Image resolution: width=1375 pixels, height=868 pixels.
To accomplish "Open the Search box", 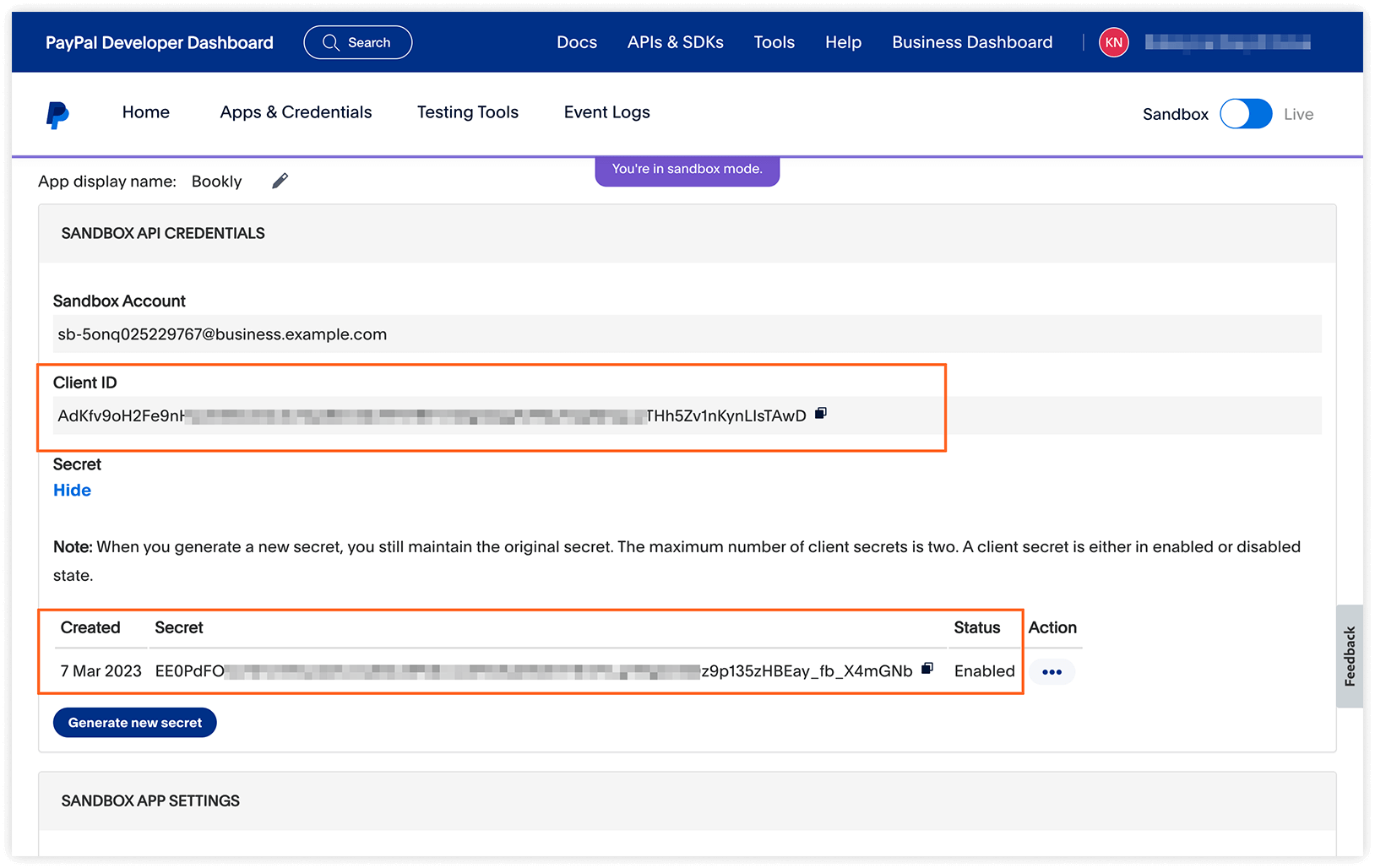I will coord(358,42).
